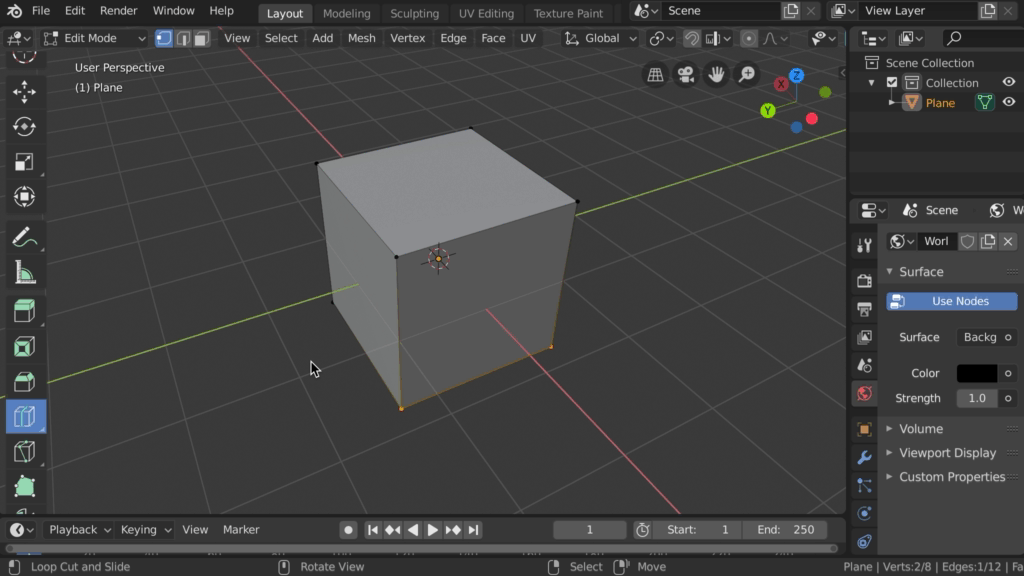Select the Rotate tool
This screenshot has width=1024, height=576.
pyautogui.click(x=25, y=127)
